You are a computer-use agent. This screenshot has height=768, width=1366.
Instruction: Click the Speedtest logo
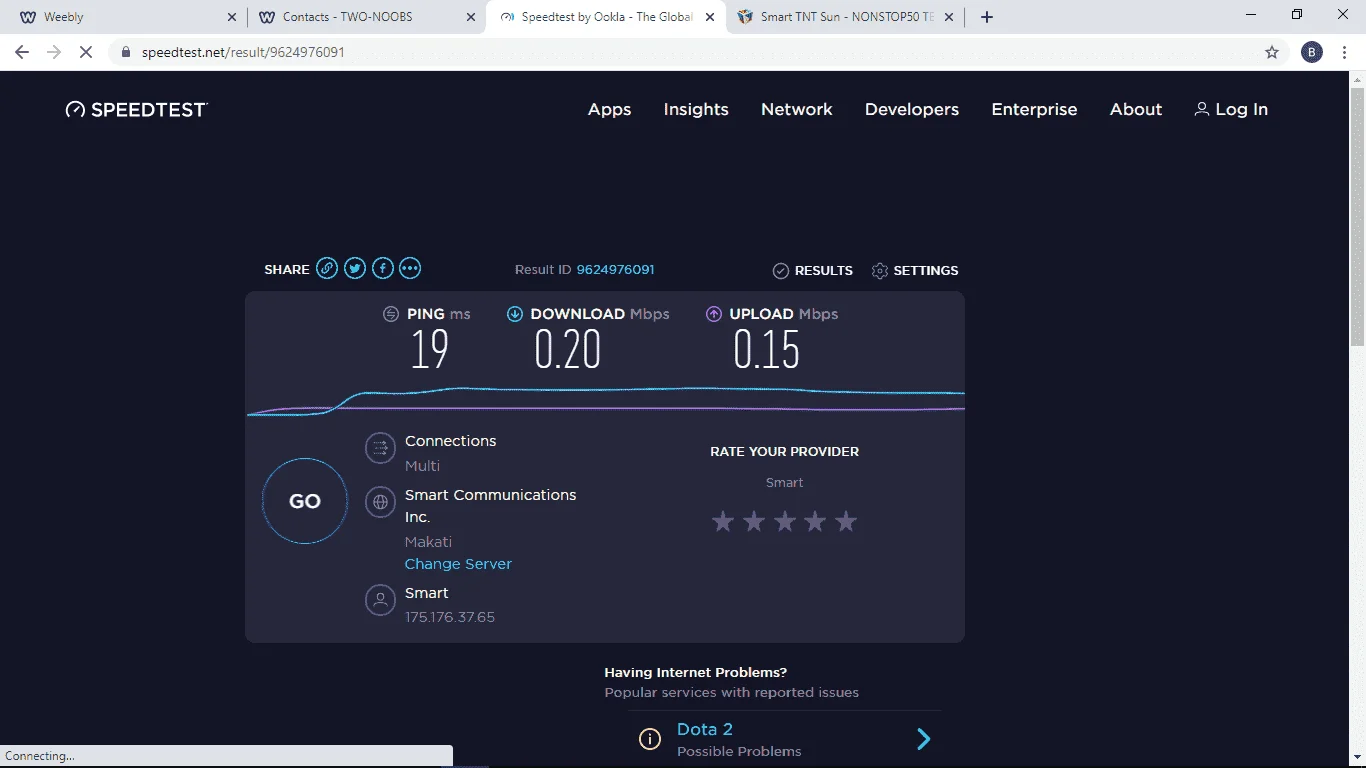(137, 110)
